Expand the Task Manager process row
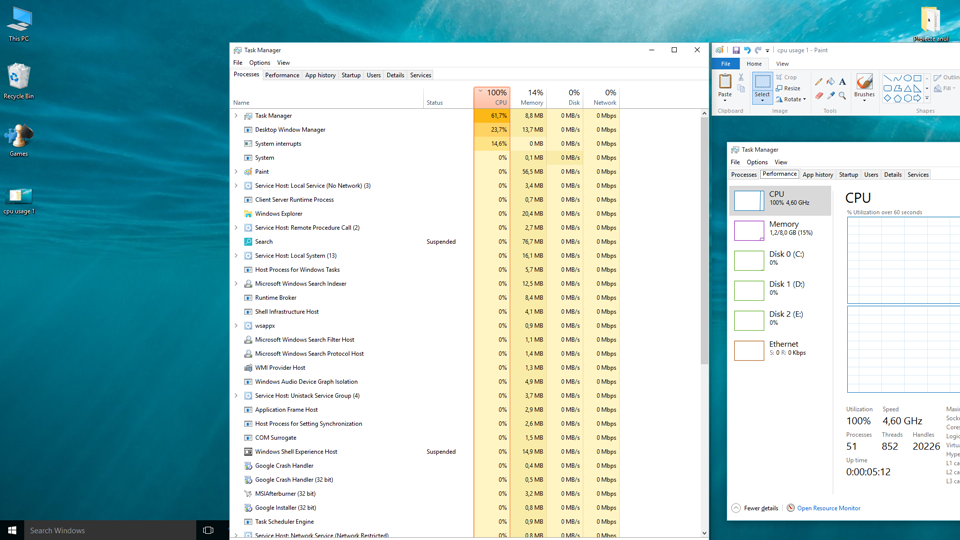 [x=236, y=116]
